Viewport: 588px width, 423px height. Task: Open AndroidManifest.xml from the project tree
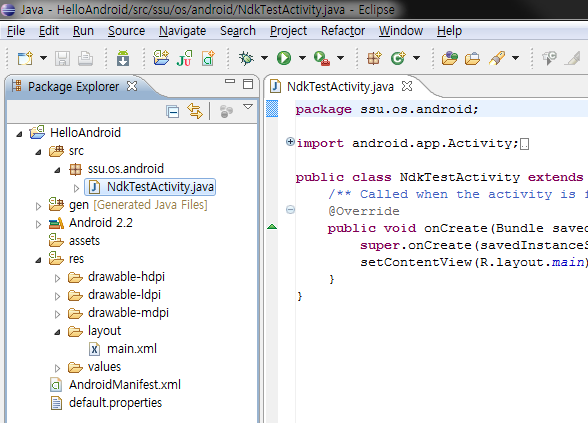pos(124,385)
